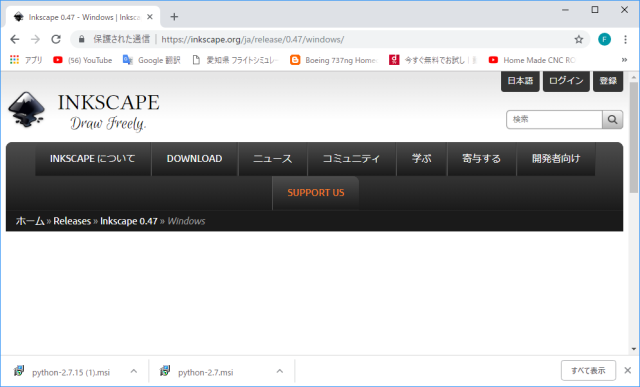
Task: Select the Inkscape 0.47 - Windows tab
Action: click(83, 17)
